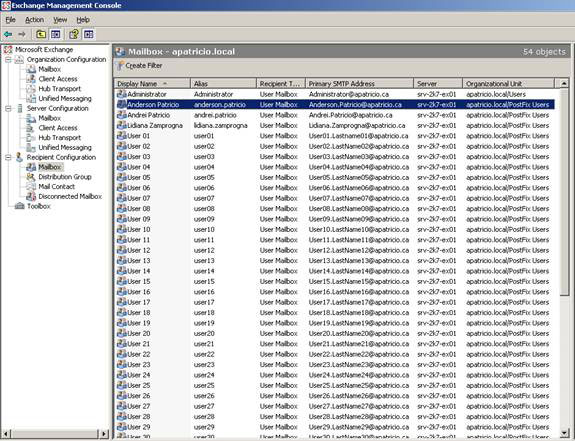
Task: Click the Microsoft Exchange root node icon
Action: [8, 49]
